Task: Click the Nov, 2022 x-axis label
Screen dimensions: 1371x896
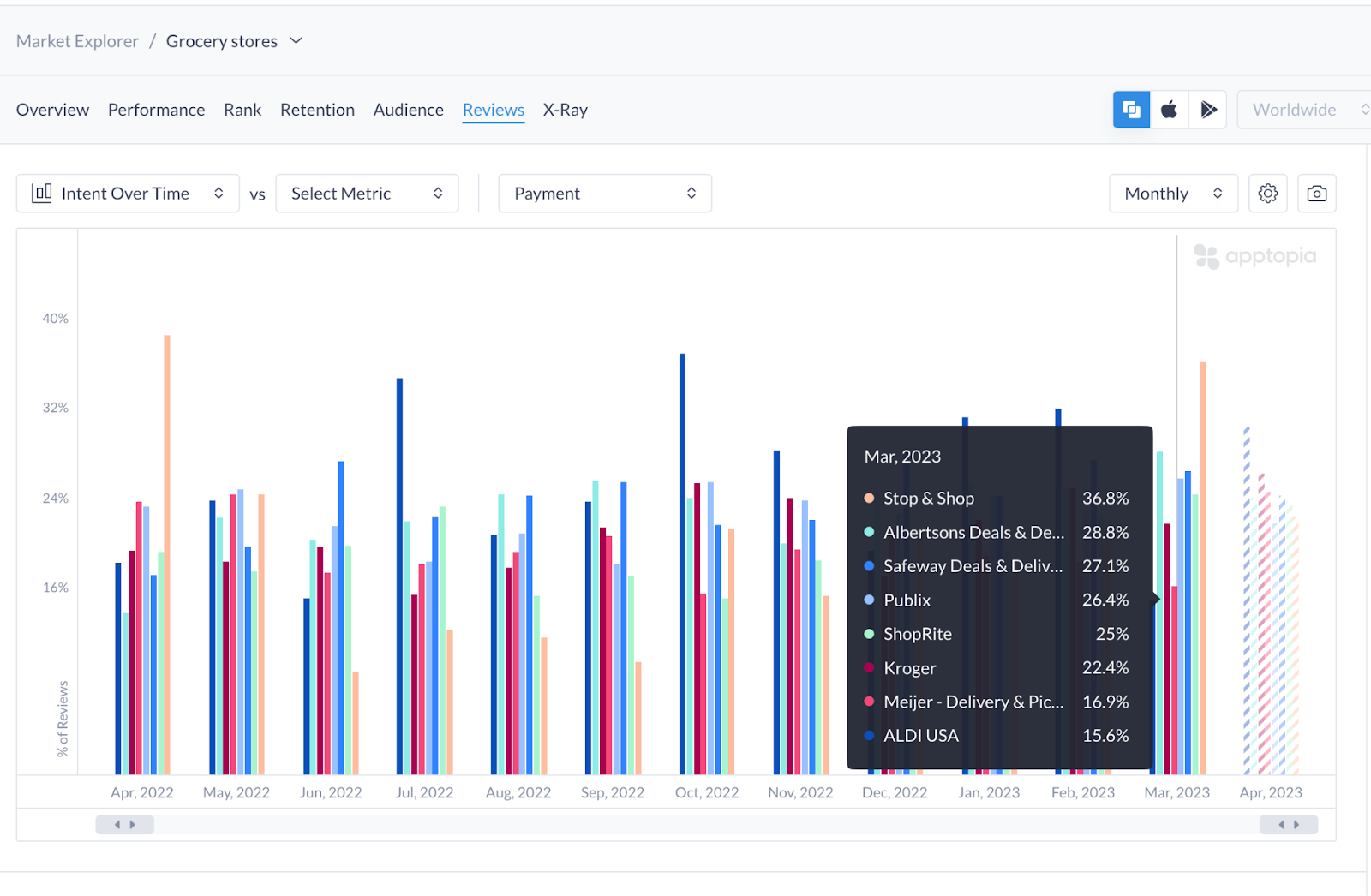Action: pyautogui.click(x=800, y=793)
